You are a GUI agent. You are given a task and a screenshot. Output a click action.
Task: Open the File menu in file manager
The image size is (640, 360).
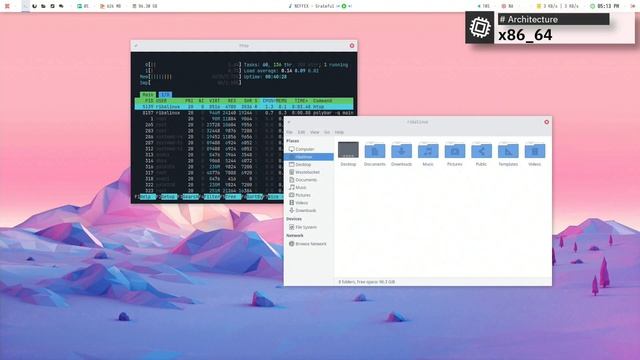click(x=289, y=132)
